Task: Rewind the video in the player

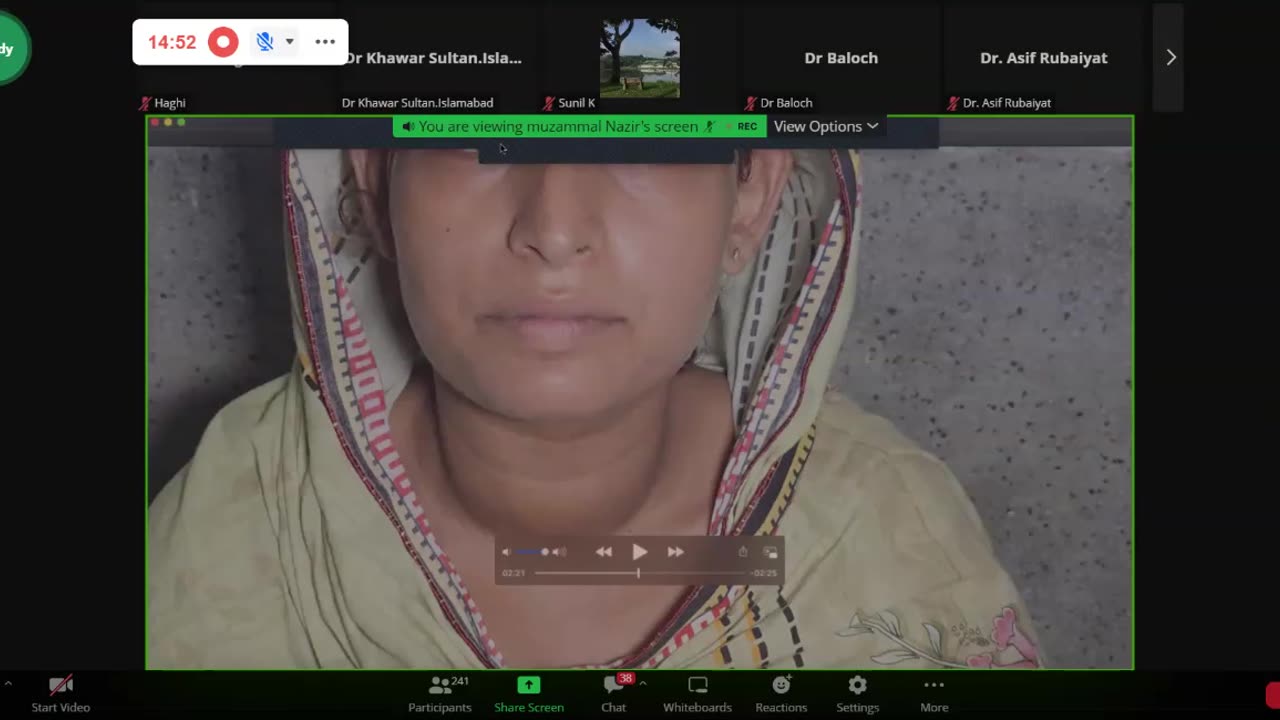Action: point(604,552)
